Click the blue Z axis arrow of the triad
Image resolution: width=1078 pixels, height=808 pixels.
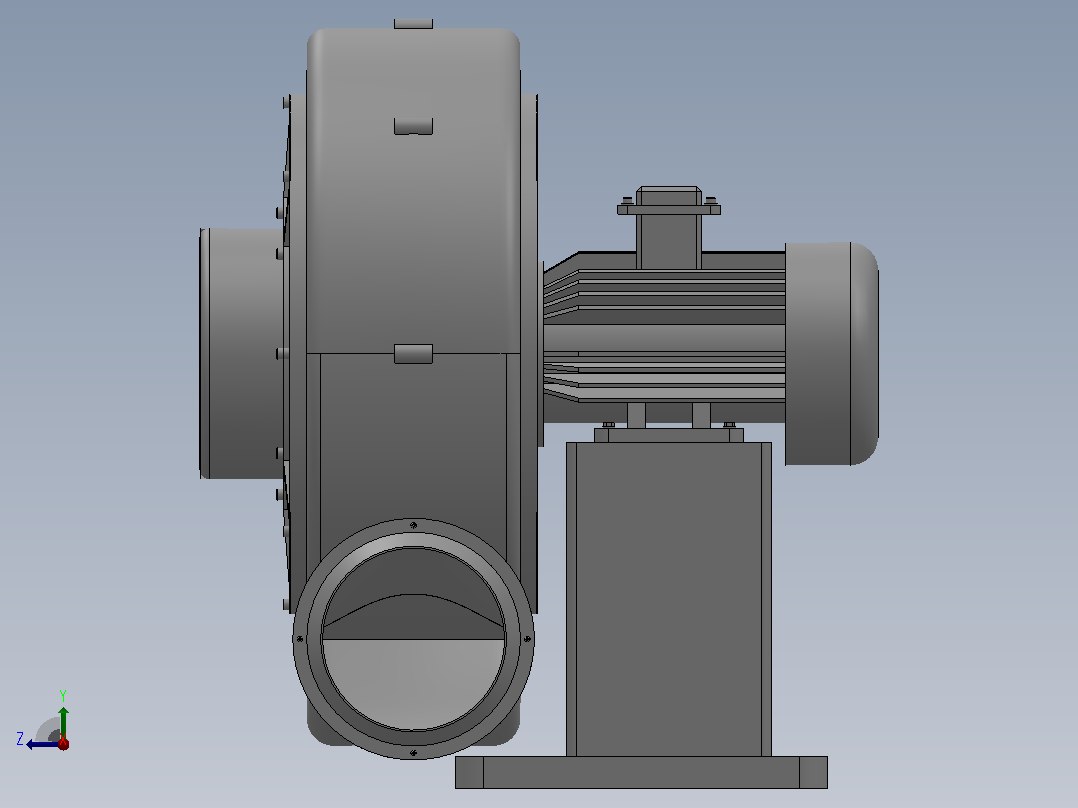42,744
